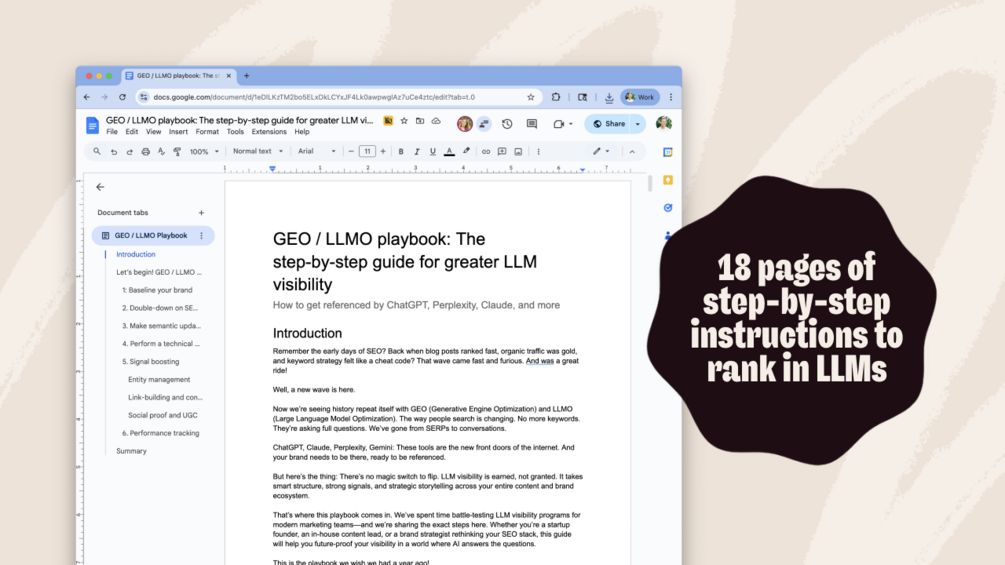Toggle underline formatting

[433, 152]
